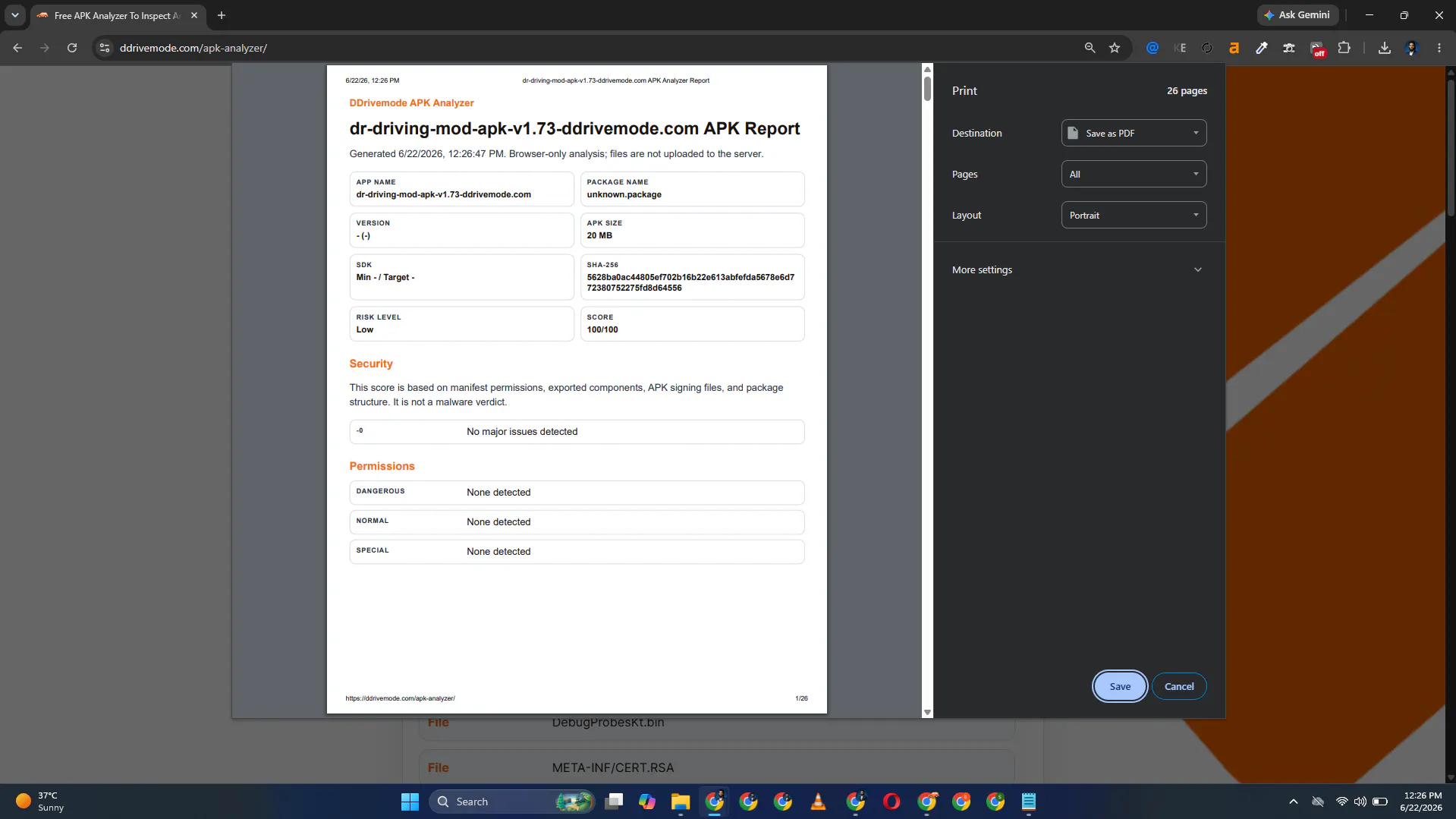Open the Extensions puzzle piece menu
This screenshot has height=819, width=1456.
tap(1344, 48)
